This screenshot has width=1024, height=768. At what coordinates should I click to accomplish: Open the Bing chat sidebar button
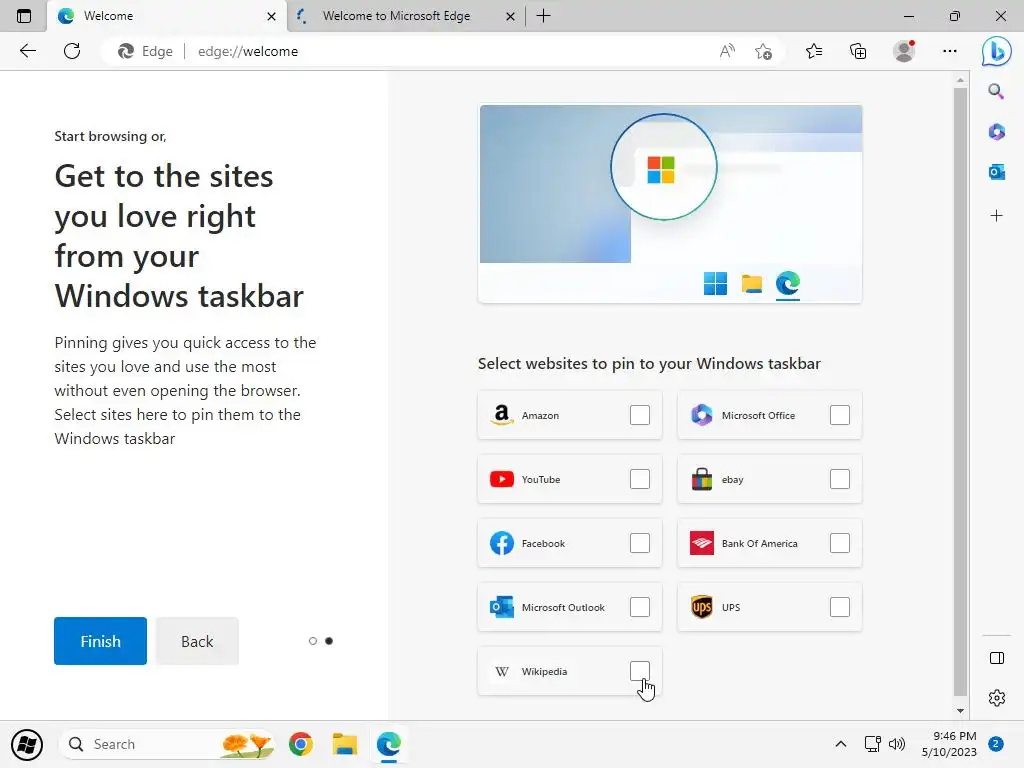coord(997,51)
